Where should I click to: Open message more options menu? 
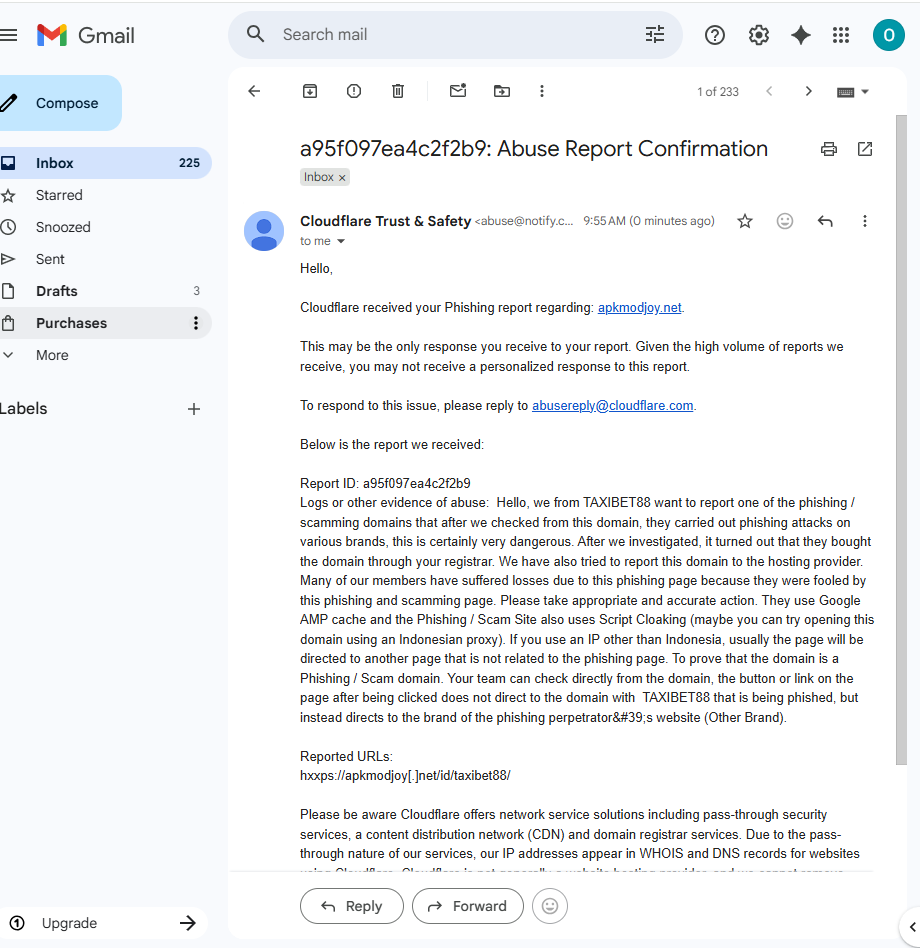point(864,221)
